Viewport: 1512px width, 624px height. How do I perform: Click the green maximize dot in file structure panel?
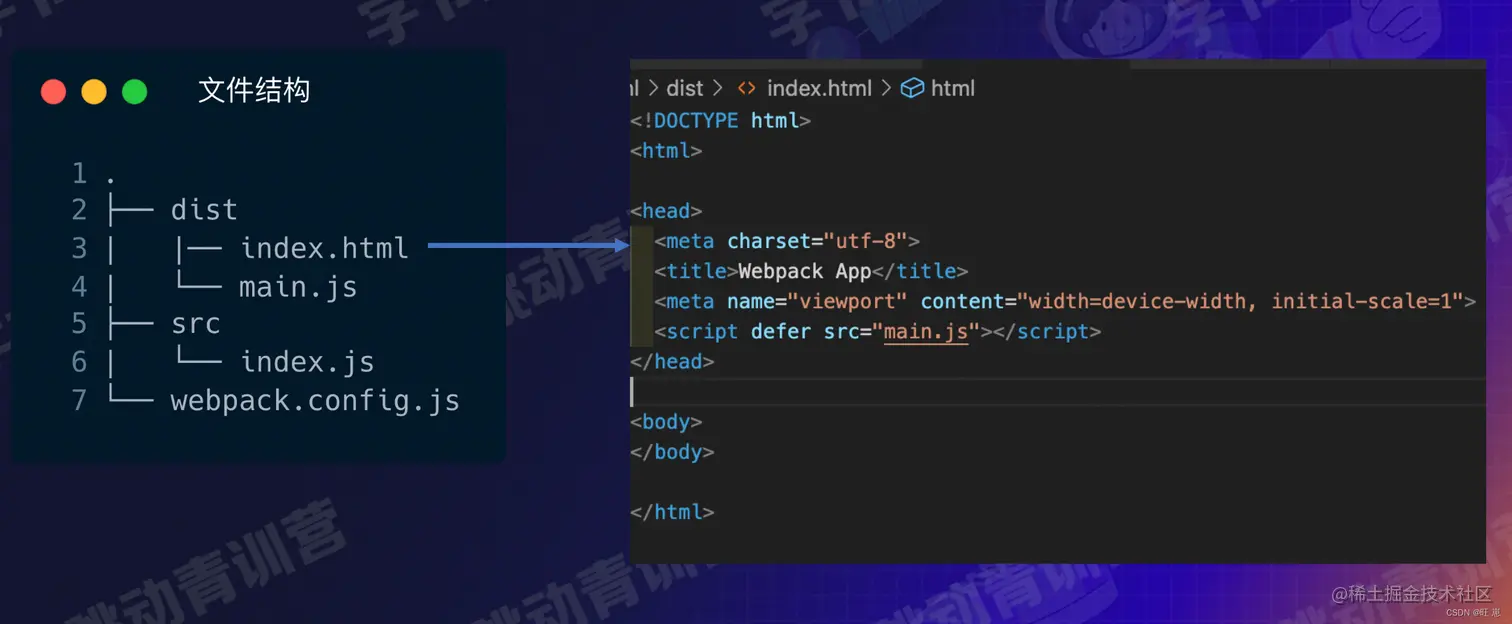coord(135,92)
